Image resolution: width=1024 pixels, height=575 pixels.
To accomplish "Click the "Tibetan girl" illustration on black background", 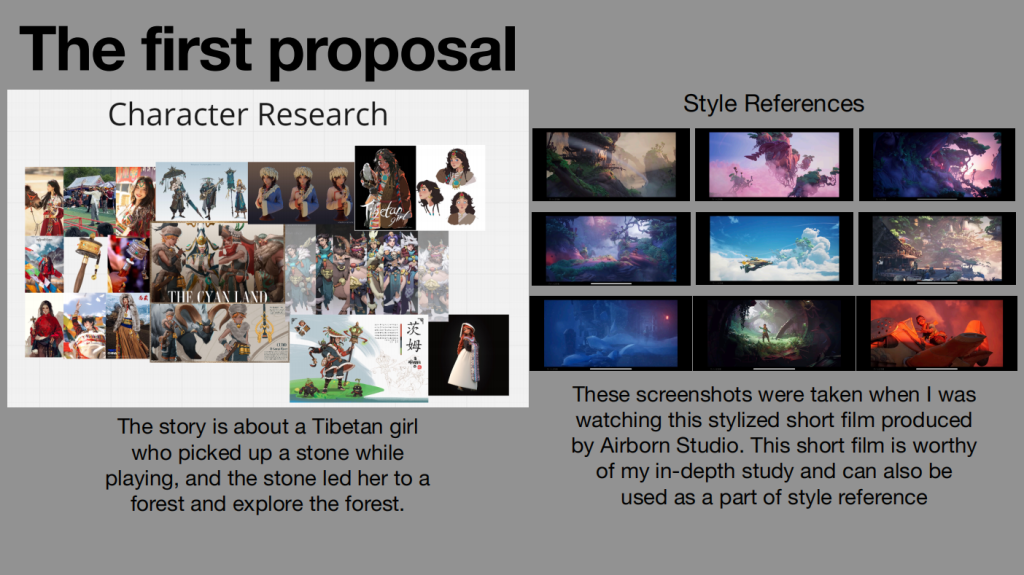I will pos(385,188).
